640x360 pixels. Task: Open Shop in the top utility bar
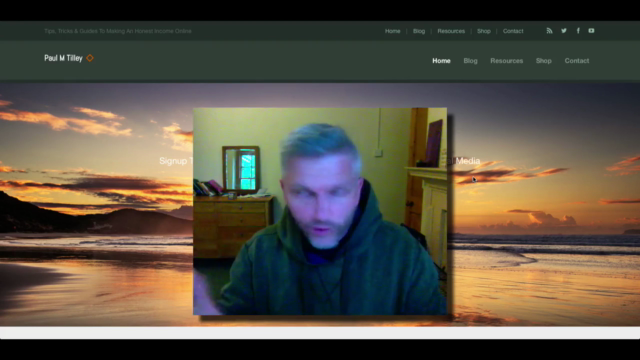pos(484,31)
